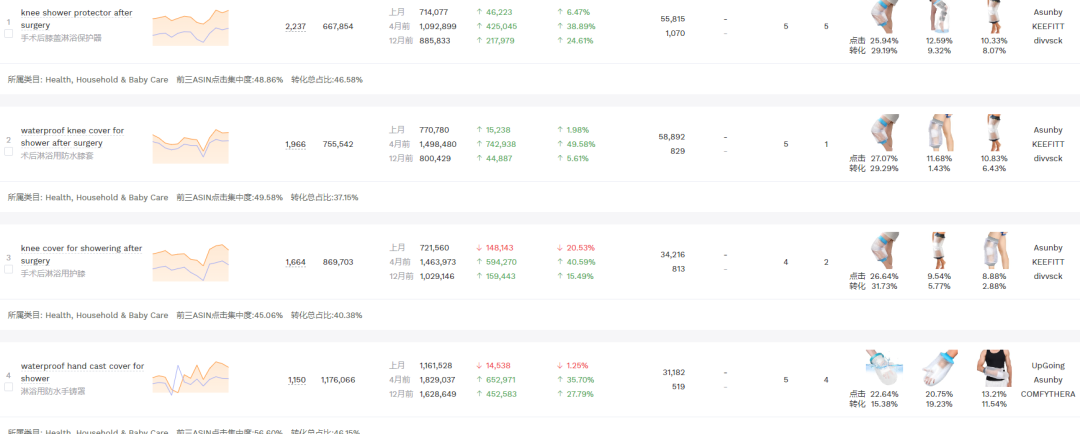
Task: Select the underlined 1,150 value
Action: 297,380
